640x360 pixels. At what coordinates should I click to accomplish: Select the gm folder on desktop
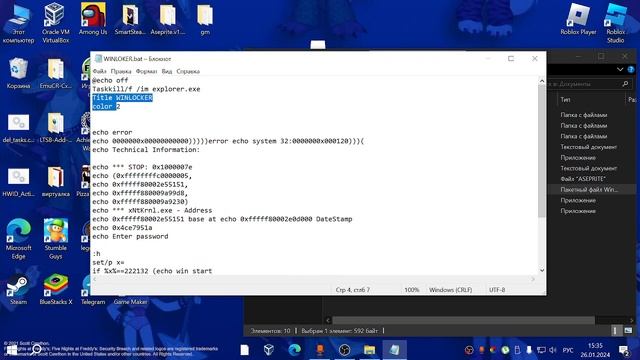pos(205,20)
